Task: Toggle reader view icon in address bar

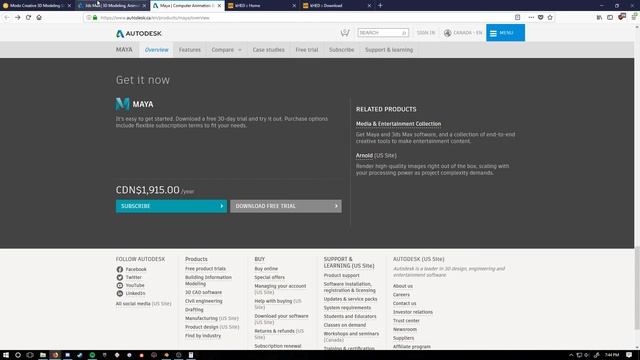Action: point(518,18)
